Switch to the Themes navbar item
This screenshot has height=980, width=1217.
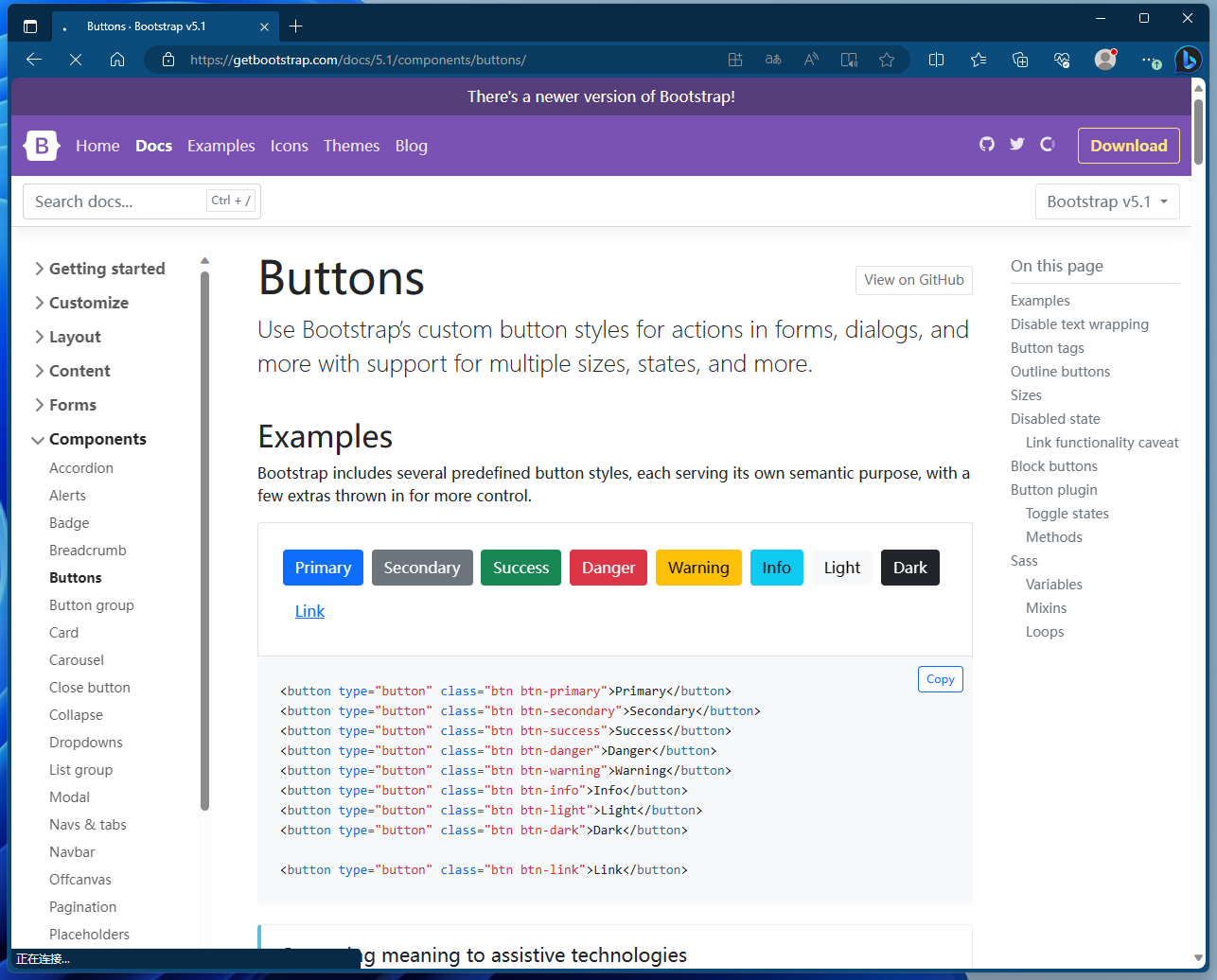pyautogui.click(x=351, y=146)
